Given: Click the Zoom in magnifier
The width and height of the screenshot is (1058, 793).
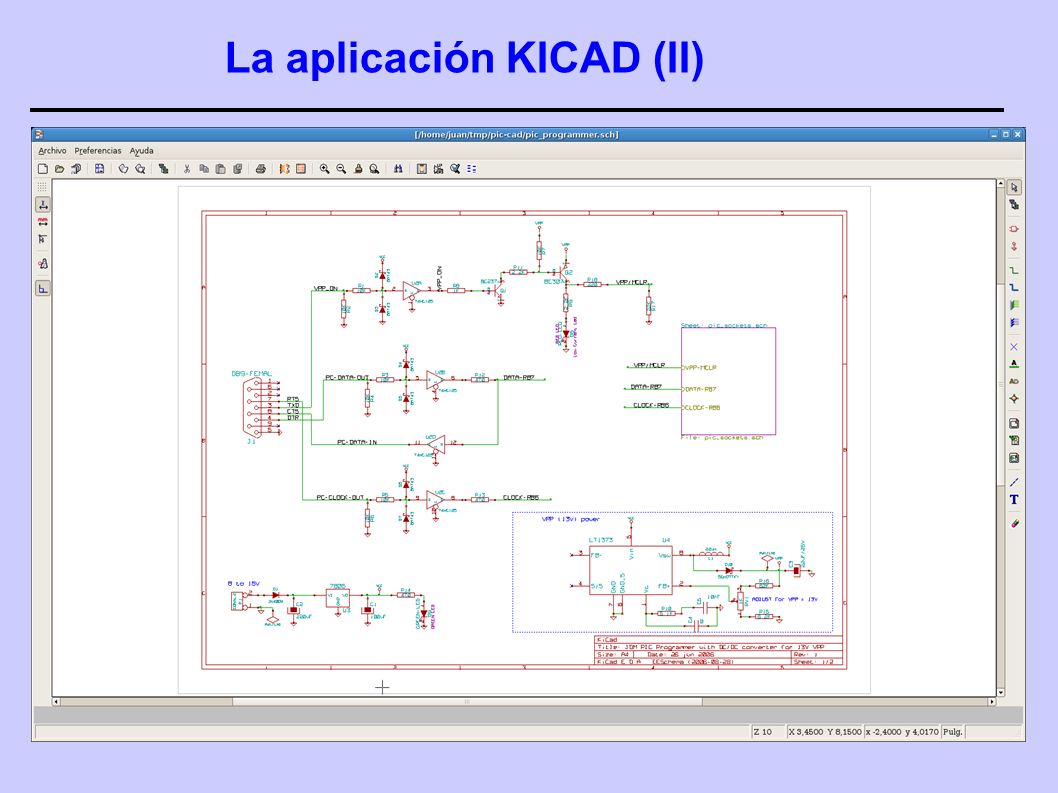Looking at the screenshot, I should tap(325, 169).
